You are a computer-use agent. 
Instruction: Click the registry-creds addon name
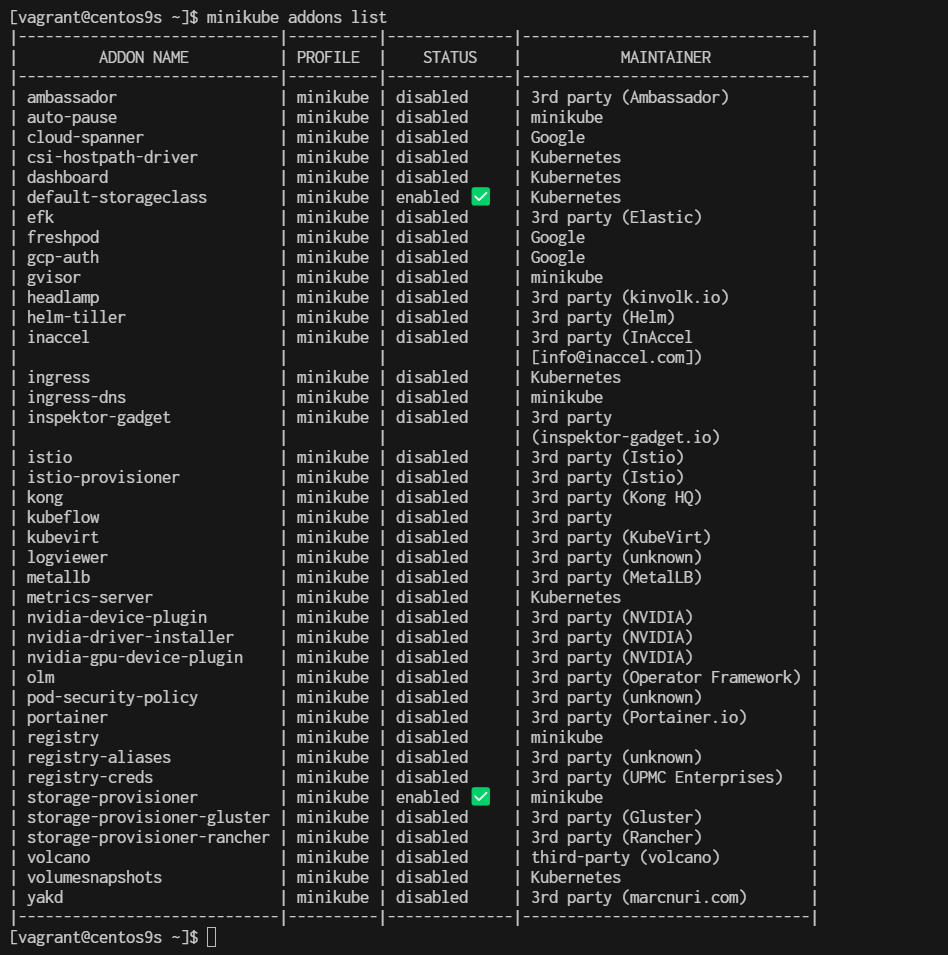pyautogui.click(x=90, y=777)
